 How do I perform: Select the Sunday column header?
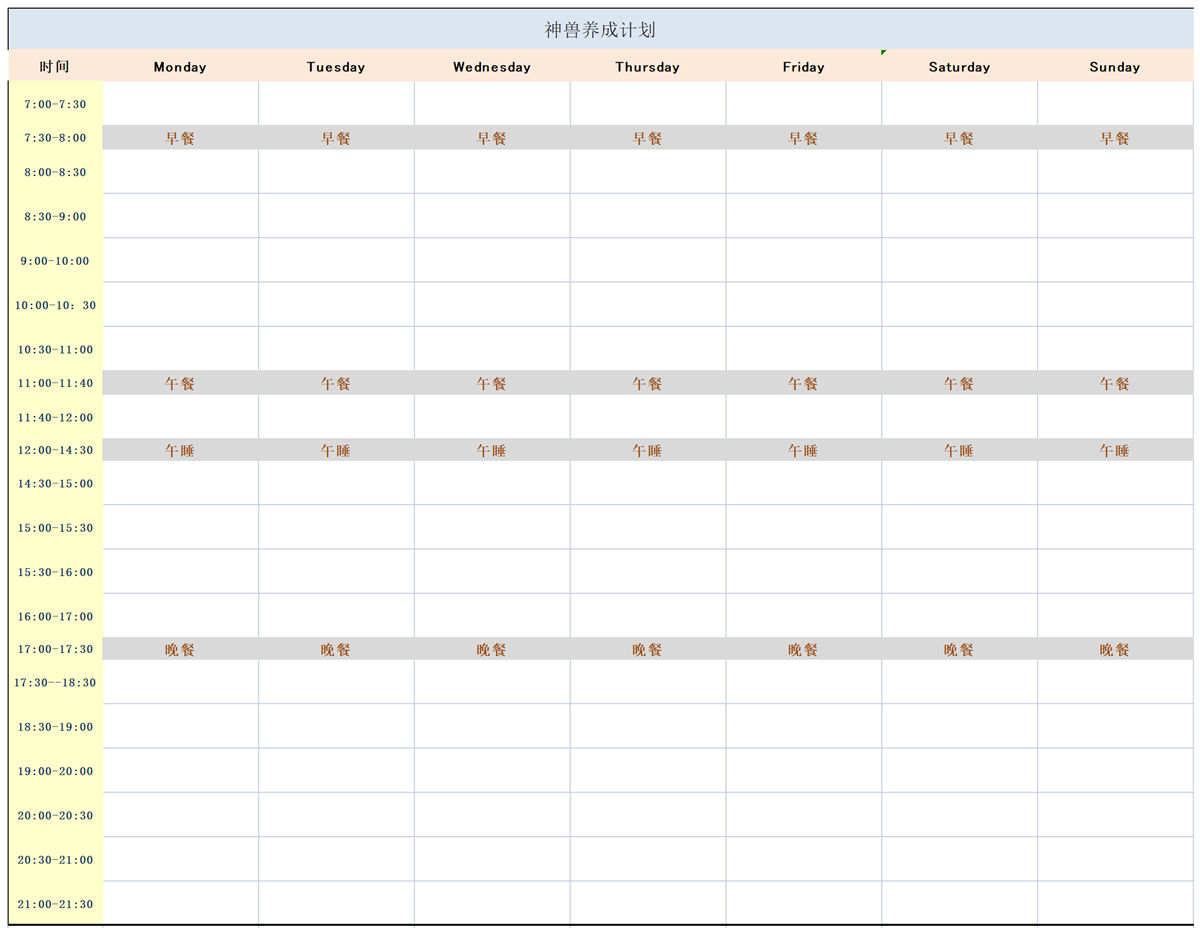coord(1115,67)
